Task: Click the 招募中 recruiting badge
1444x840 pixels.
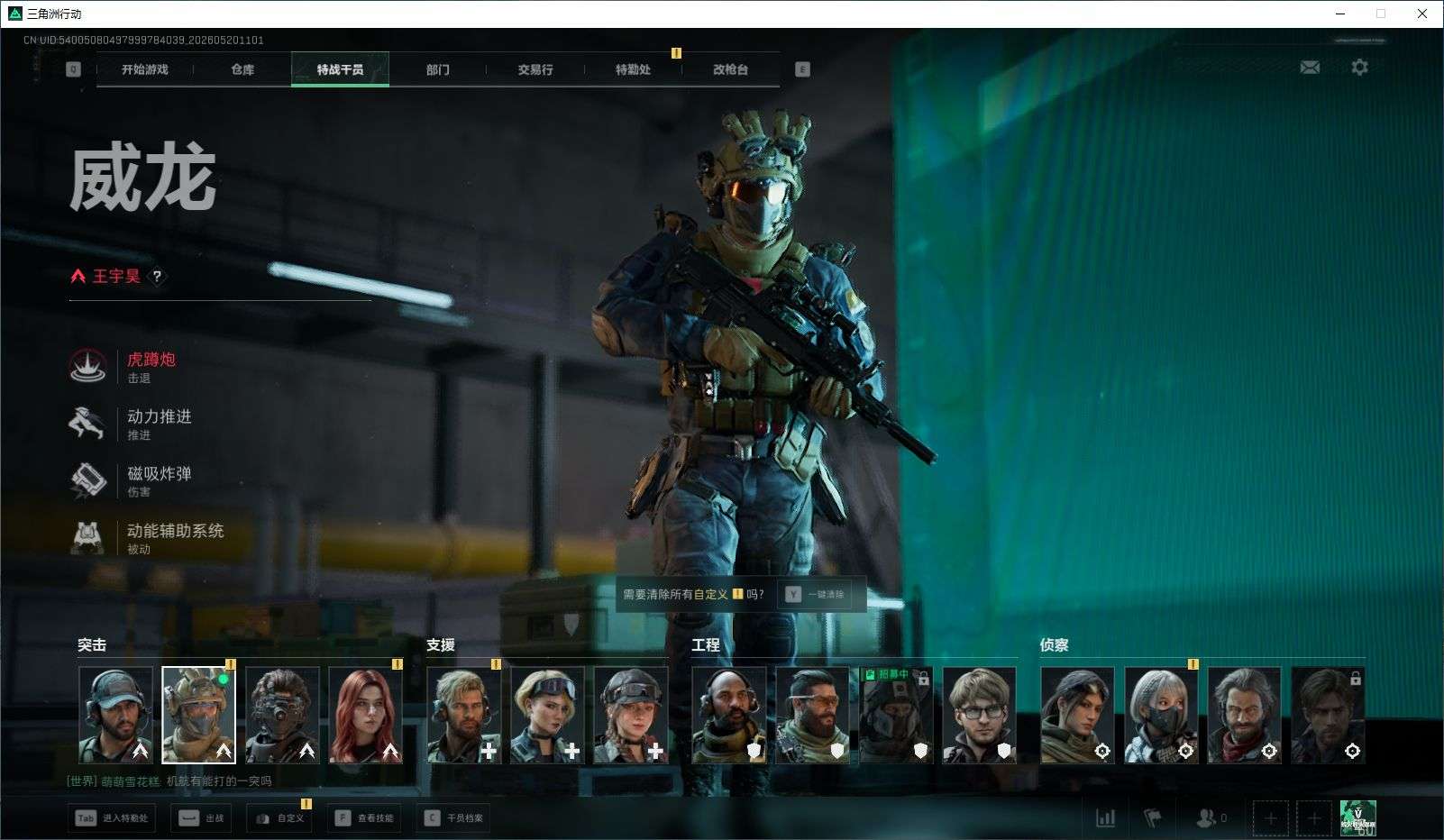Action: (887, 674)
